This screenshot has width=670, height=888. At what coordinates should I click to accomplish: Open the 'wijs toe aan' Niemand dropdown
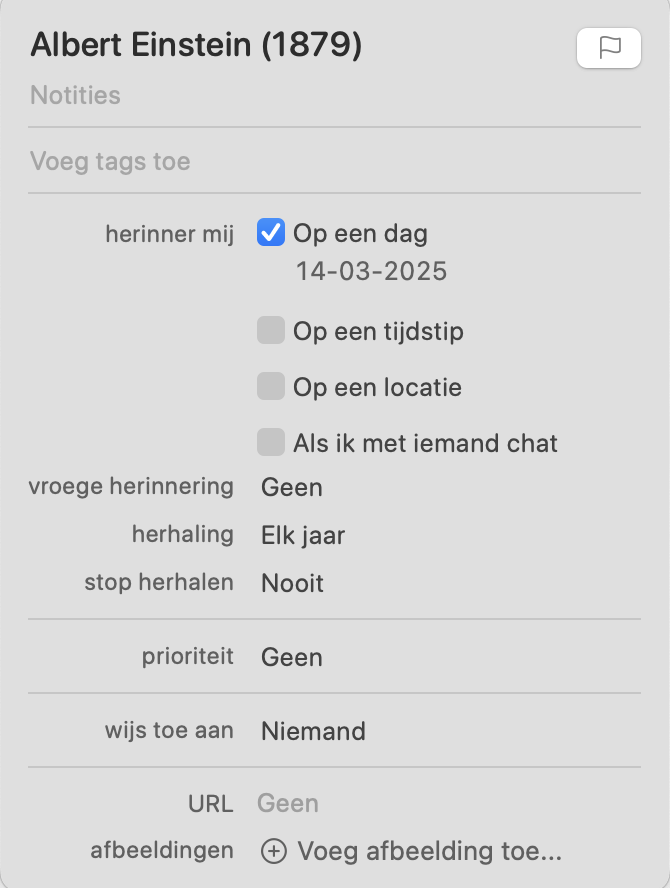[x=313, y=731]
